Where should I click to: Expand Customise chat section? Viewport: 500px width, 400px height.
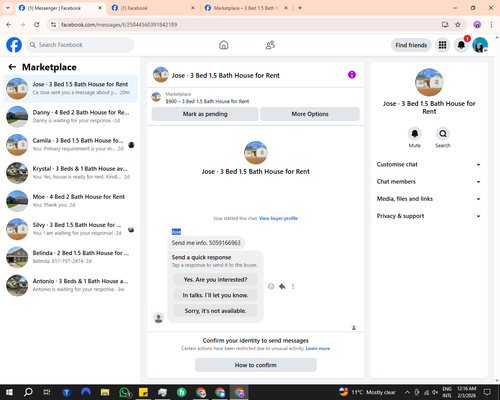[x=429, y=164]
